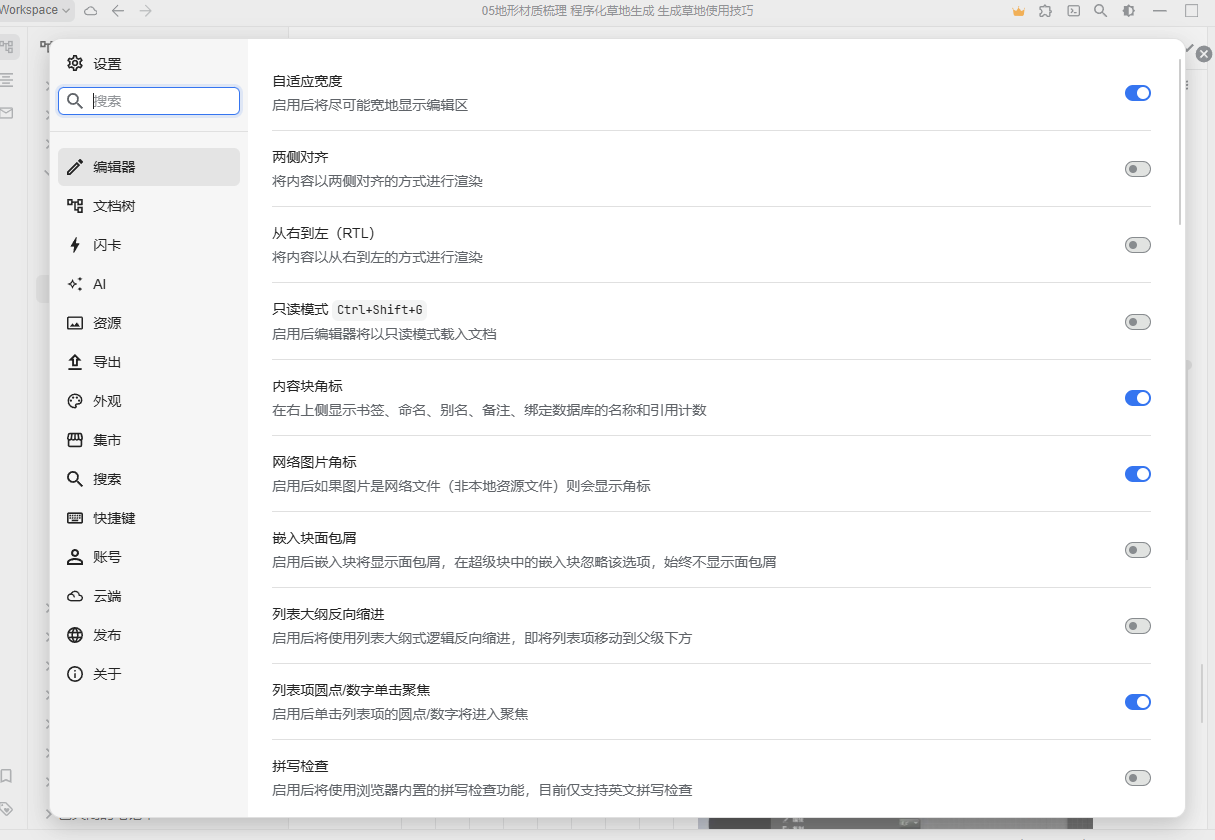This screenshot has width=1215, height=840.
Task: Open the 快捷键 settings section
Action: click(114, 518)
